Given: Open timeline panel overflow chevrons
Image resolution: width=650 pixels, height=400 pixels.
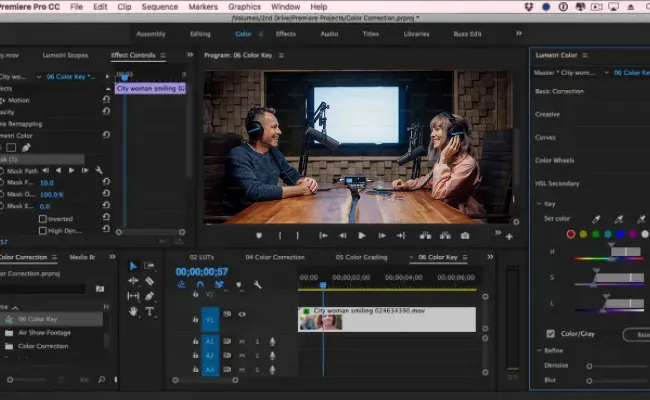Looking at the screenshot, I should coord(490,257).
